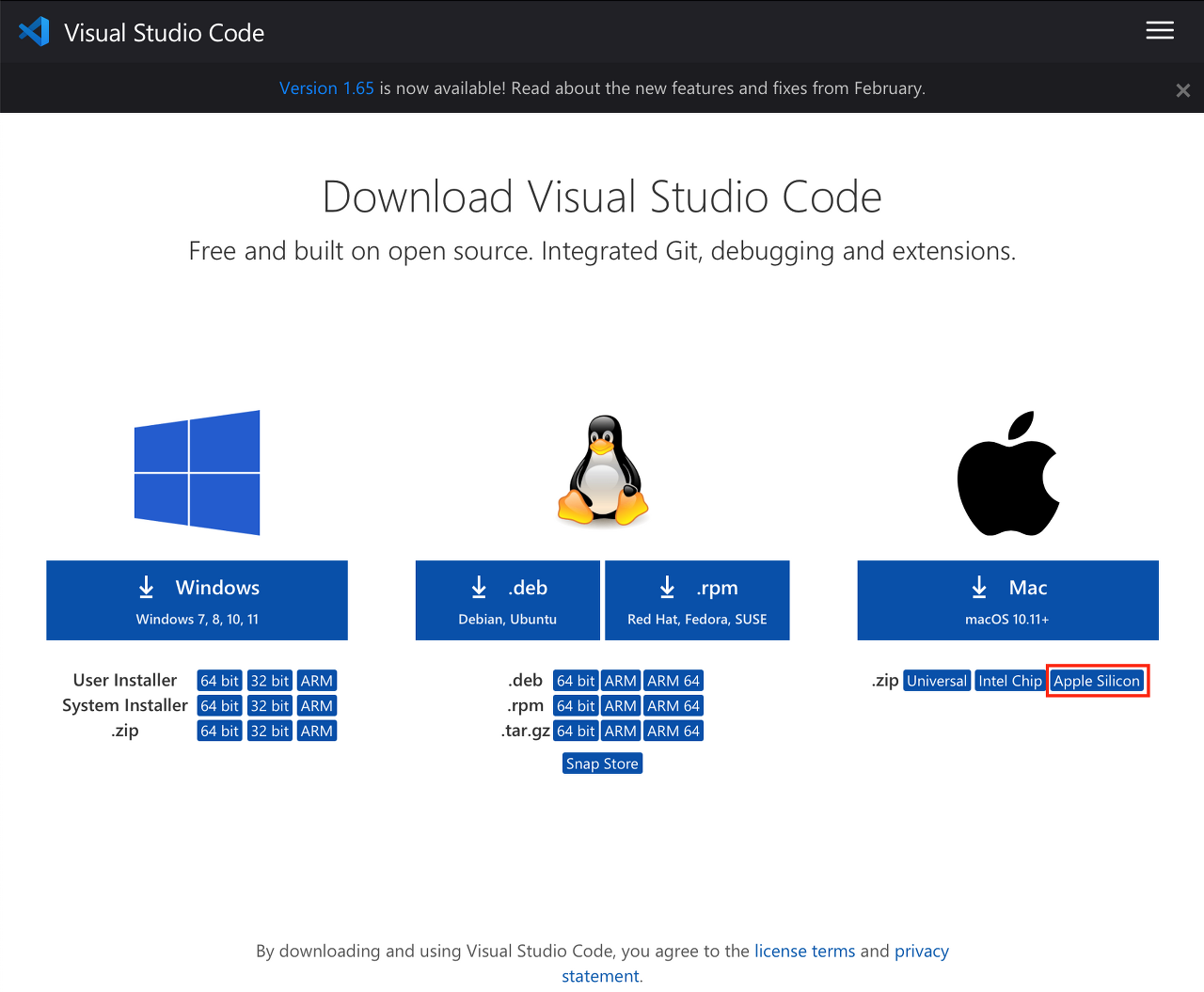Download the .rpm package for Red Hat
Image resolution: width=1204 pixels, height=992 pixels.
[697, 601]
